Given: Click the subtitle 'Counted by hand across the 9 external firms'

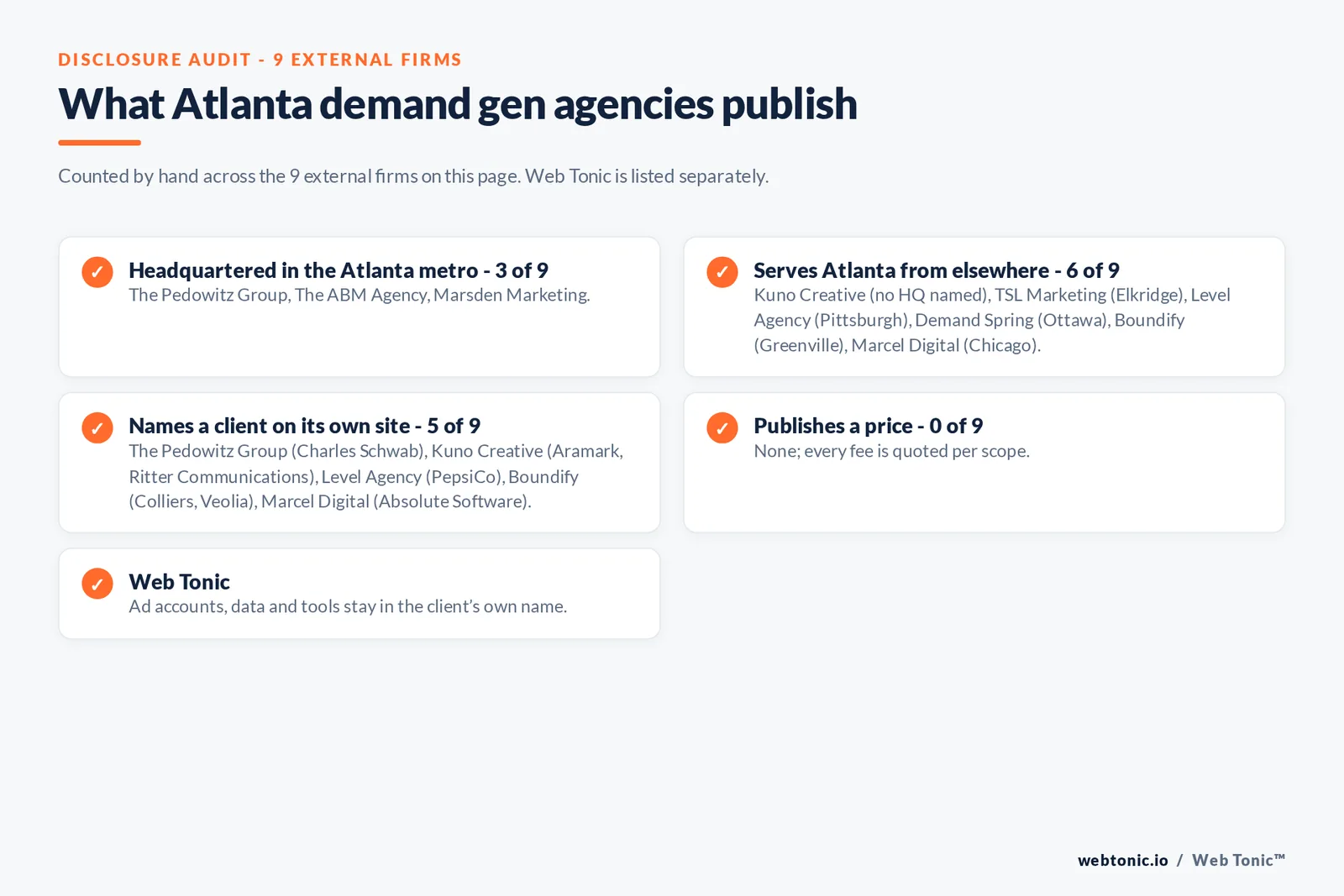Looking at the screenshot, I should [413, 176].
